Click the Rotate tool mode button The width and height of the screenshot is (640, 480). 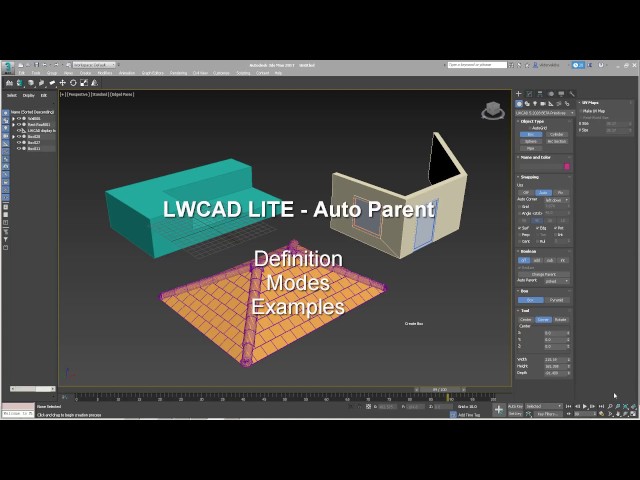tap(561, 320)
